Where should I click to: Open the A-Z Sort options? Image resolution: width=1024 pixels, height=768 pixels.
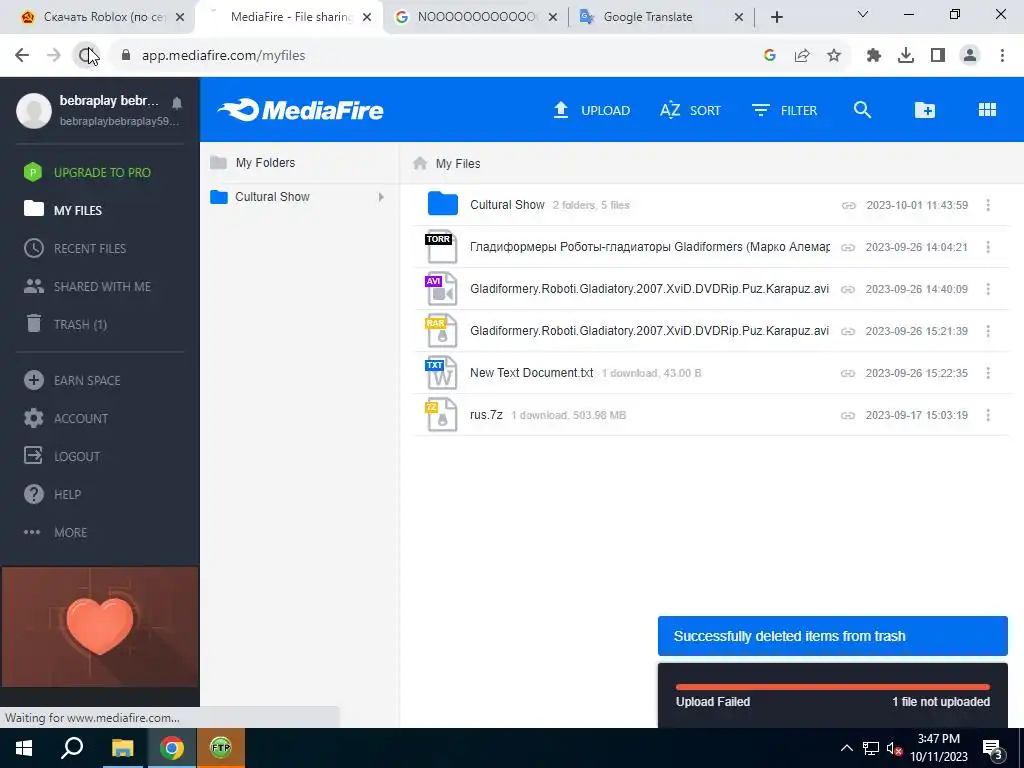point(690,110)
